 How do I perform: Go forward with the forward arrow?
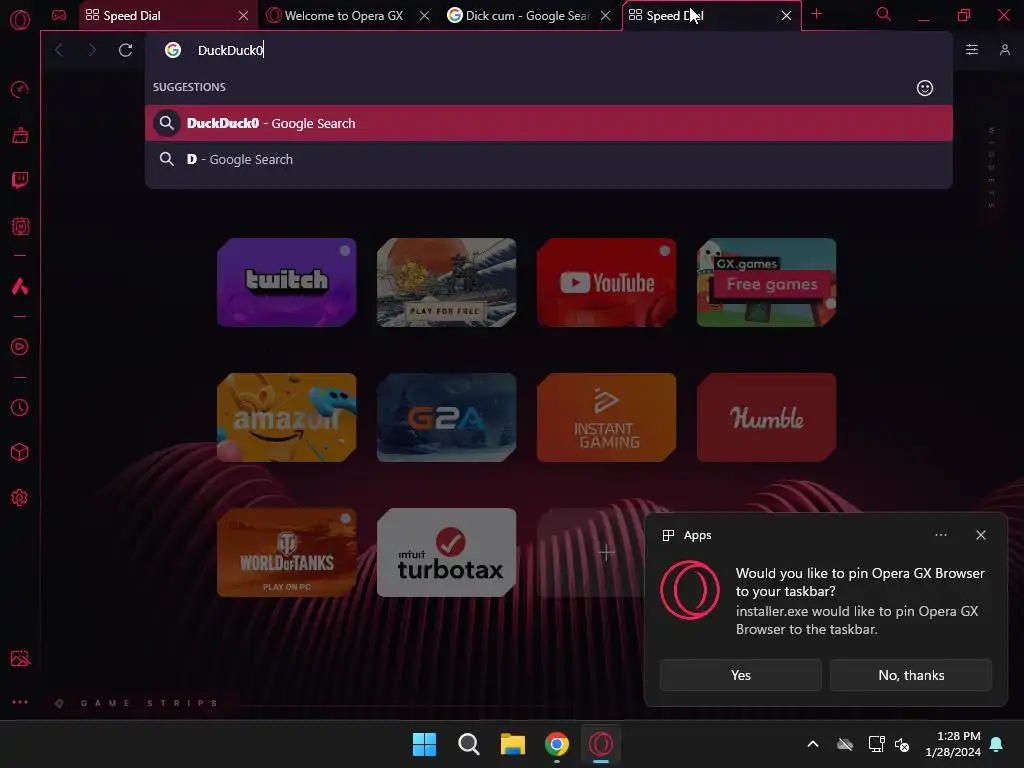[x=92, y=50]
